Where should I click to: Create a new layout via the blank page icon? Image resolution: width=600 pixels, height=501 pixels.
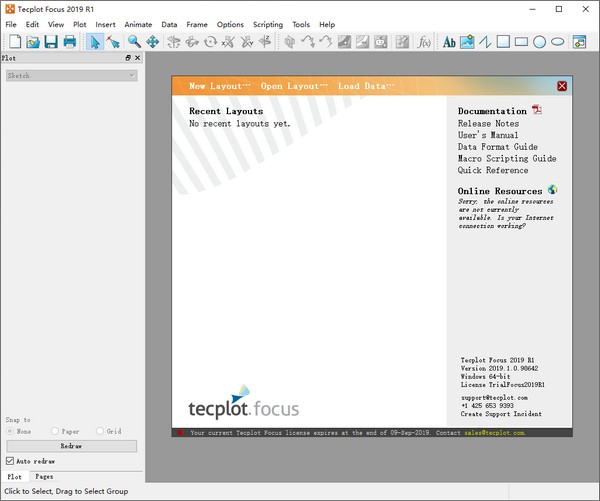point(15,41)
